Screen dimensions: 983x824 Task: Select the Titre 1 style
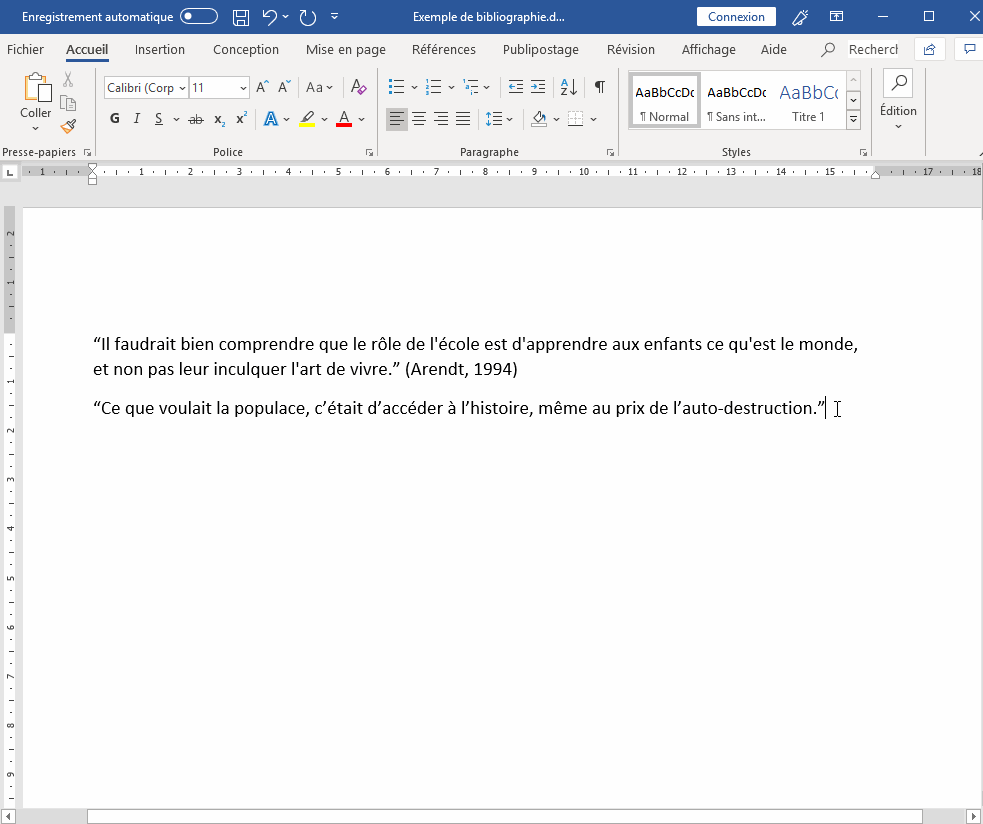(x=808, y=99)
